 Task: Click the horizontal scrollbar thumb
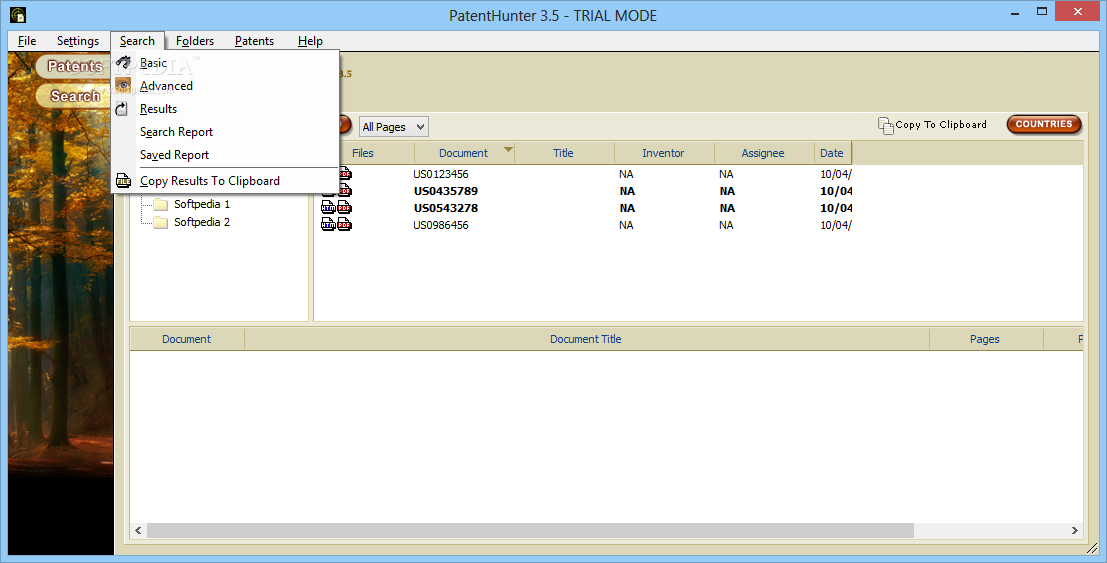[x=530, y=531]
